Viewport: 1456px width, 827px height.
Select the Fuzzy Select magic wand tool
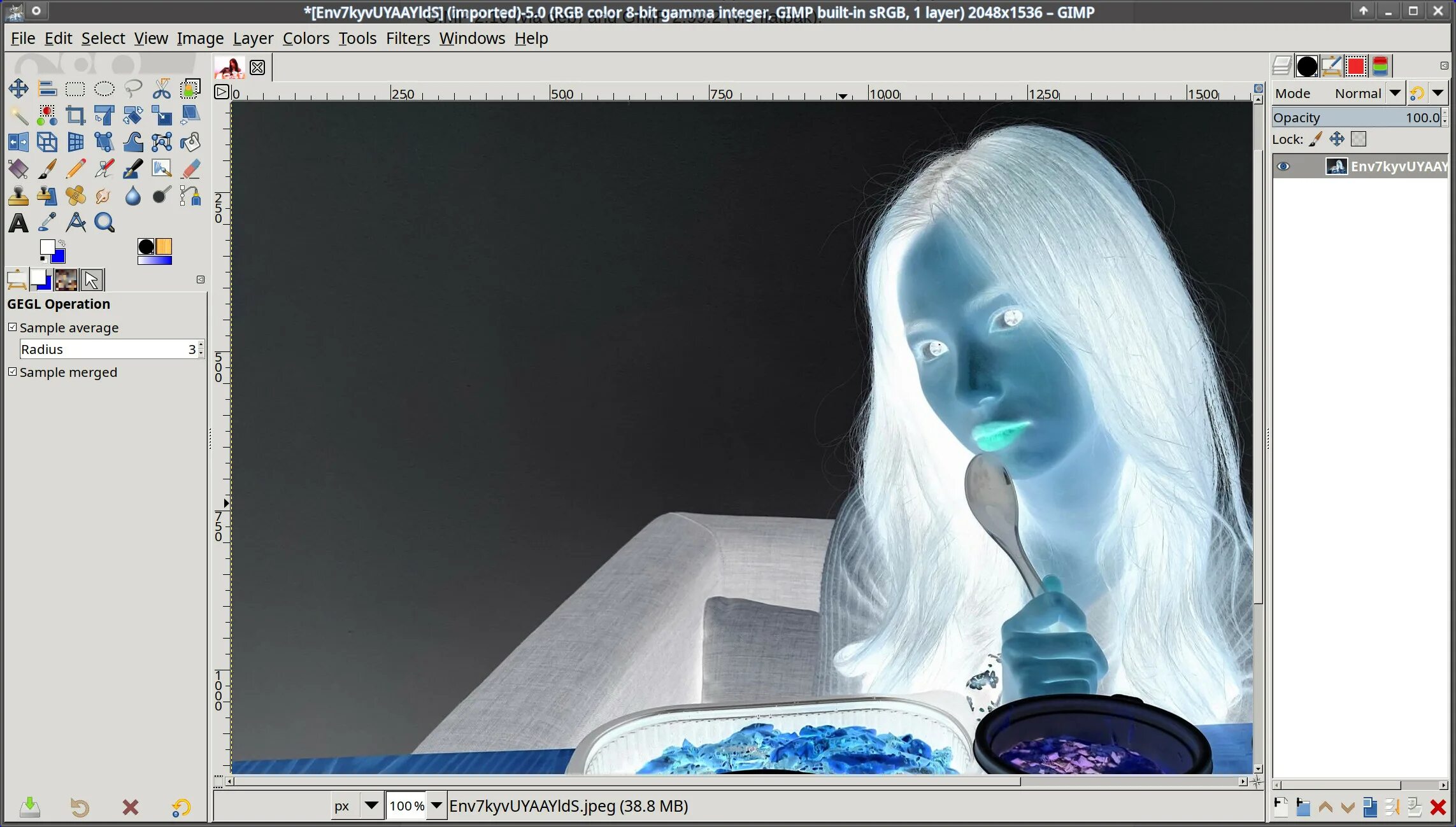click(x=18, y=115)
